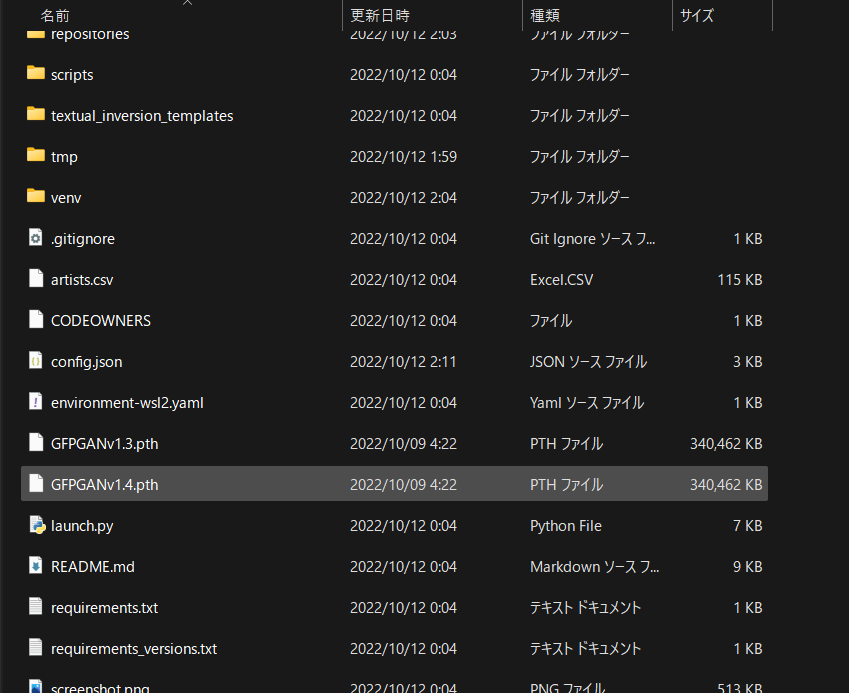This screenshot has width=849, height=693.
Task: Sort by the 名前 column header
Action: tap(55, 16)
